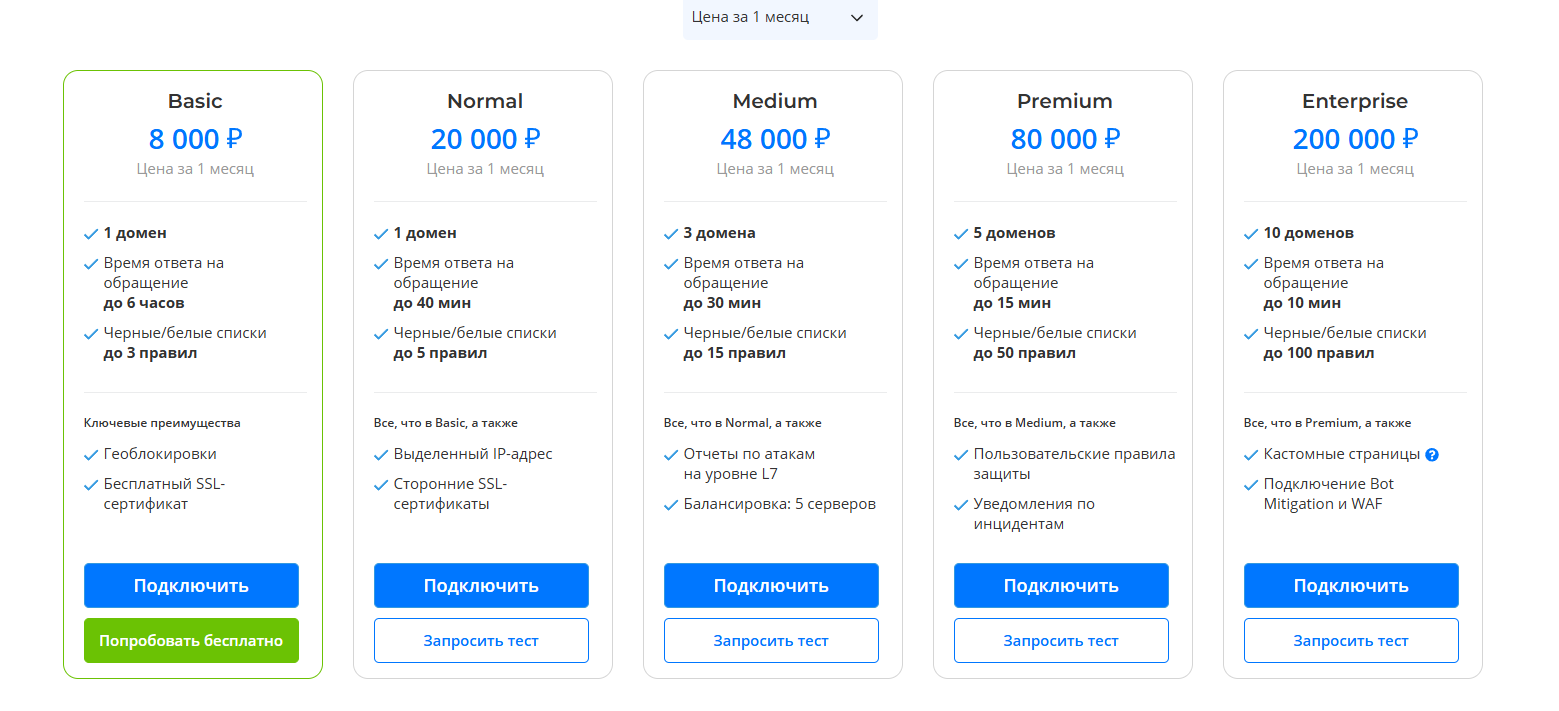The width and height of the screenshot is (1559, 711).
Task: Click the checkmark beside Уведомления по инцидентам
Action: (961, 505)
